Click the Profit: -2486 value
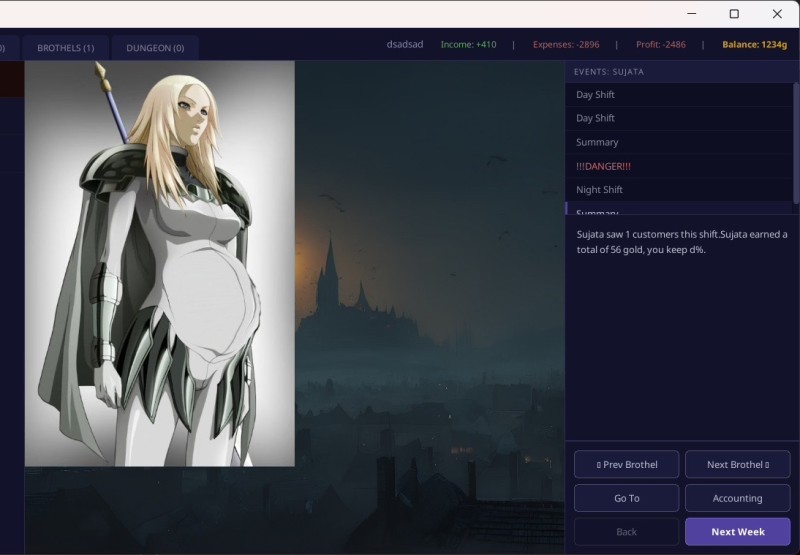 (661, 44)
